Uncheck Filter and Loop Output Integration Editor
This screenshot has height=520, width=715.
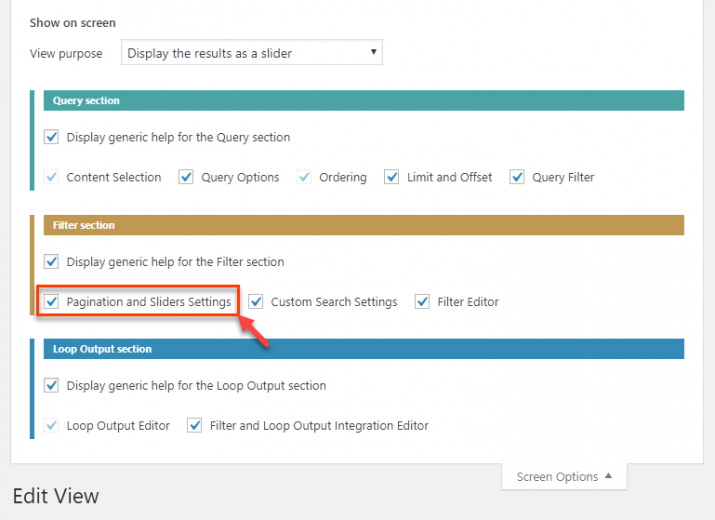point(195,426)
